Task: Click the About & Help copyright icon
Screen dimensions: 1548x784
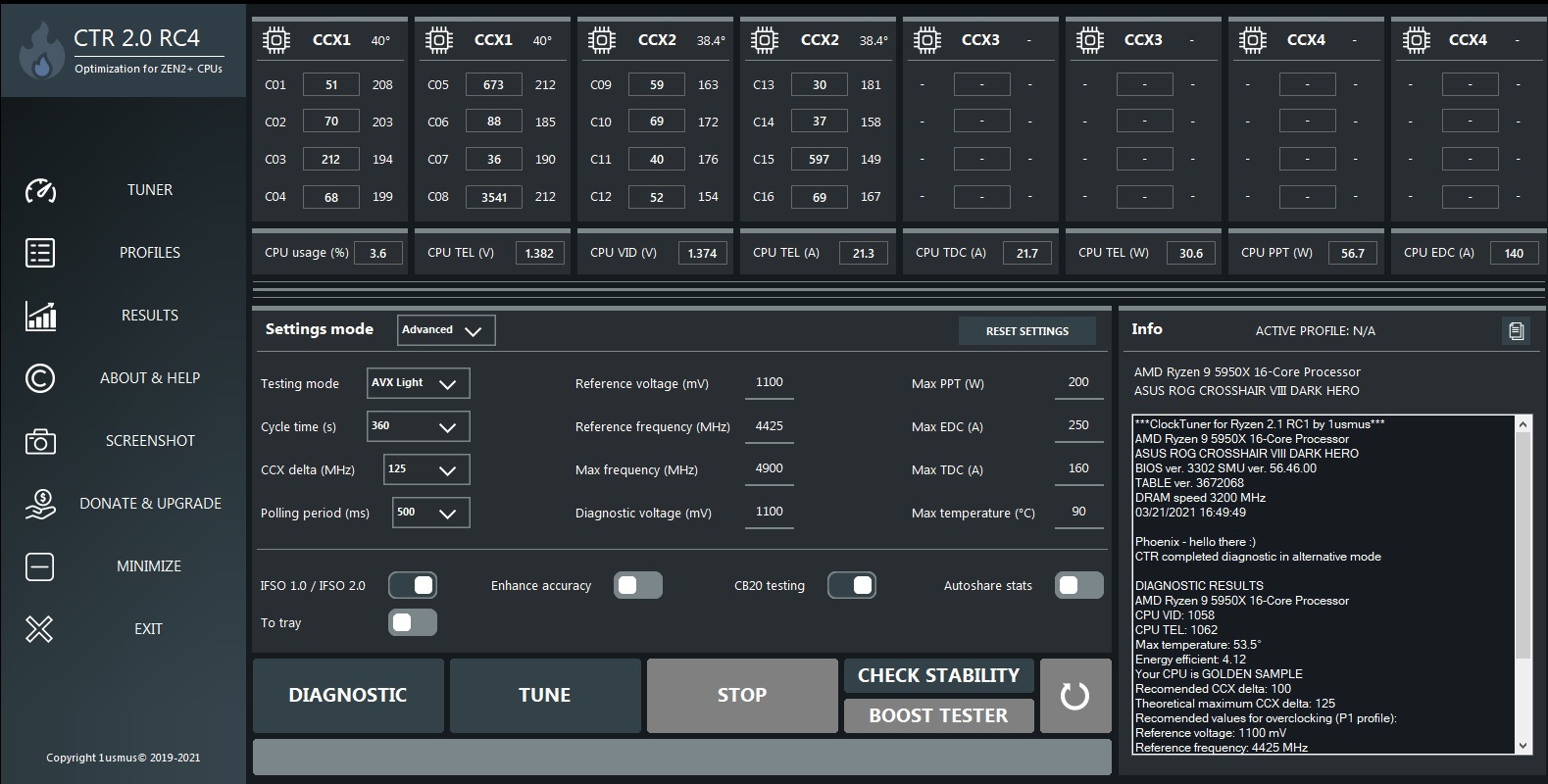Action: click(x=40, y=378)
